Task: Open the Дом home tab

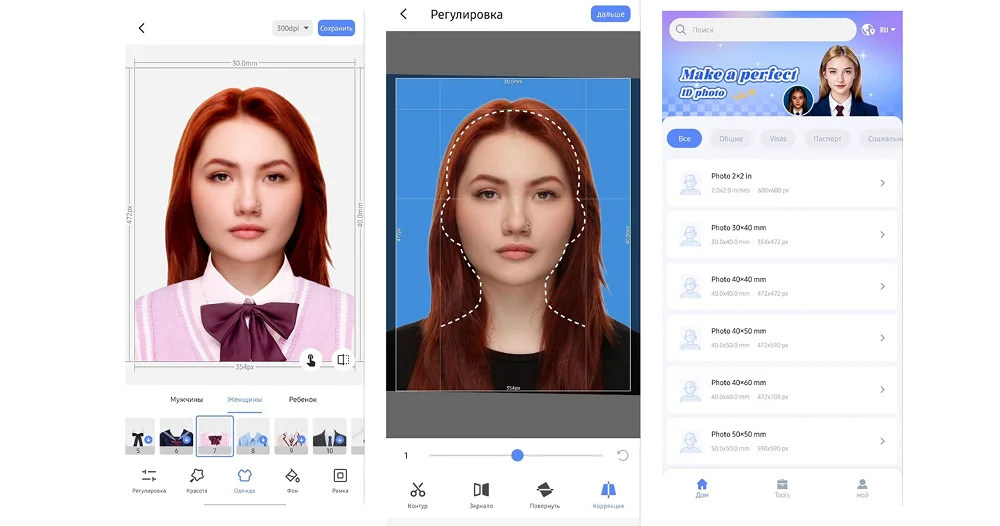Action: pyautogui.click(x=702, y=488)
